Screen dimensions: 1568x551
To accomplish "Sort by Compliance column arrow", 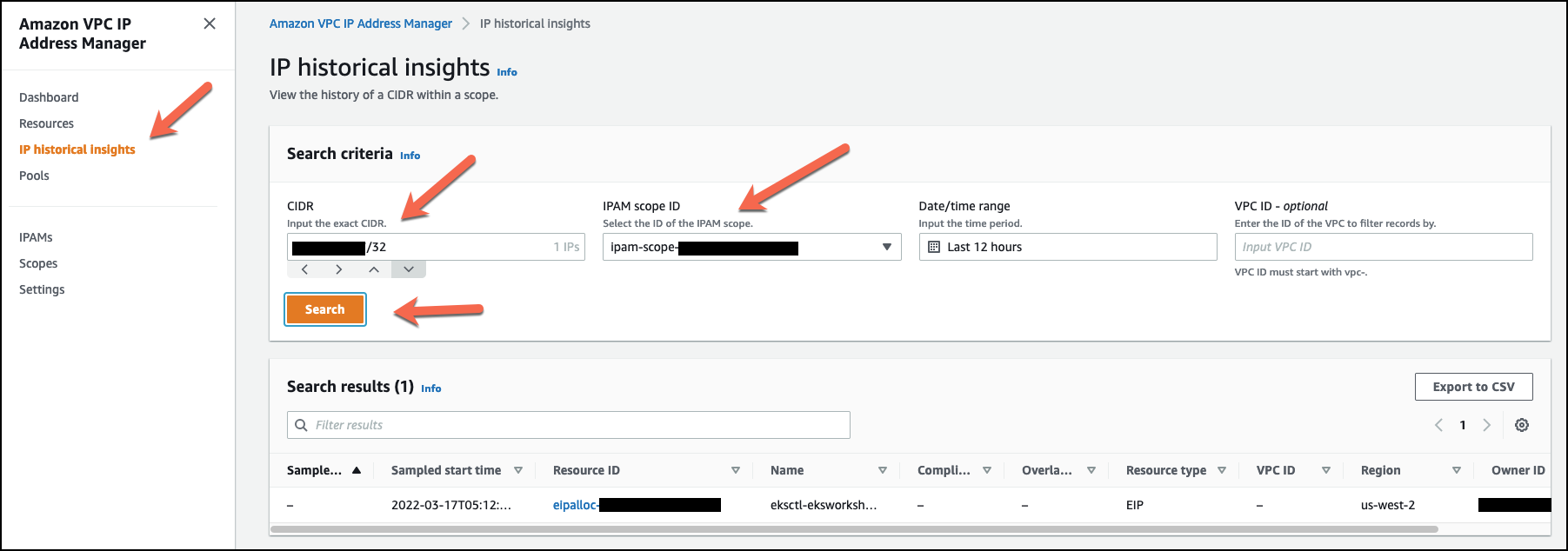I will [987, 470].
